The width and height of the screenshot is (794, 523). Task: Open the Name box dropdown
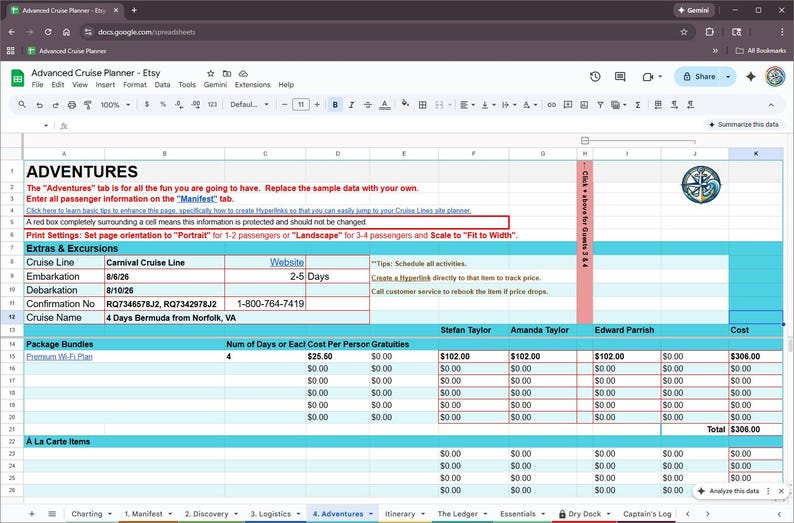tap(46, 126)
